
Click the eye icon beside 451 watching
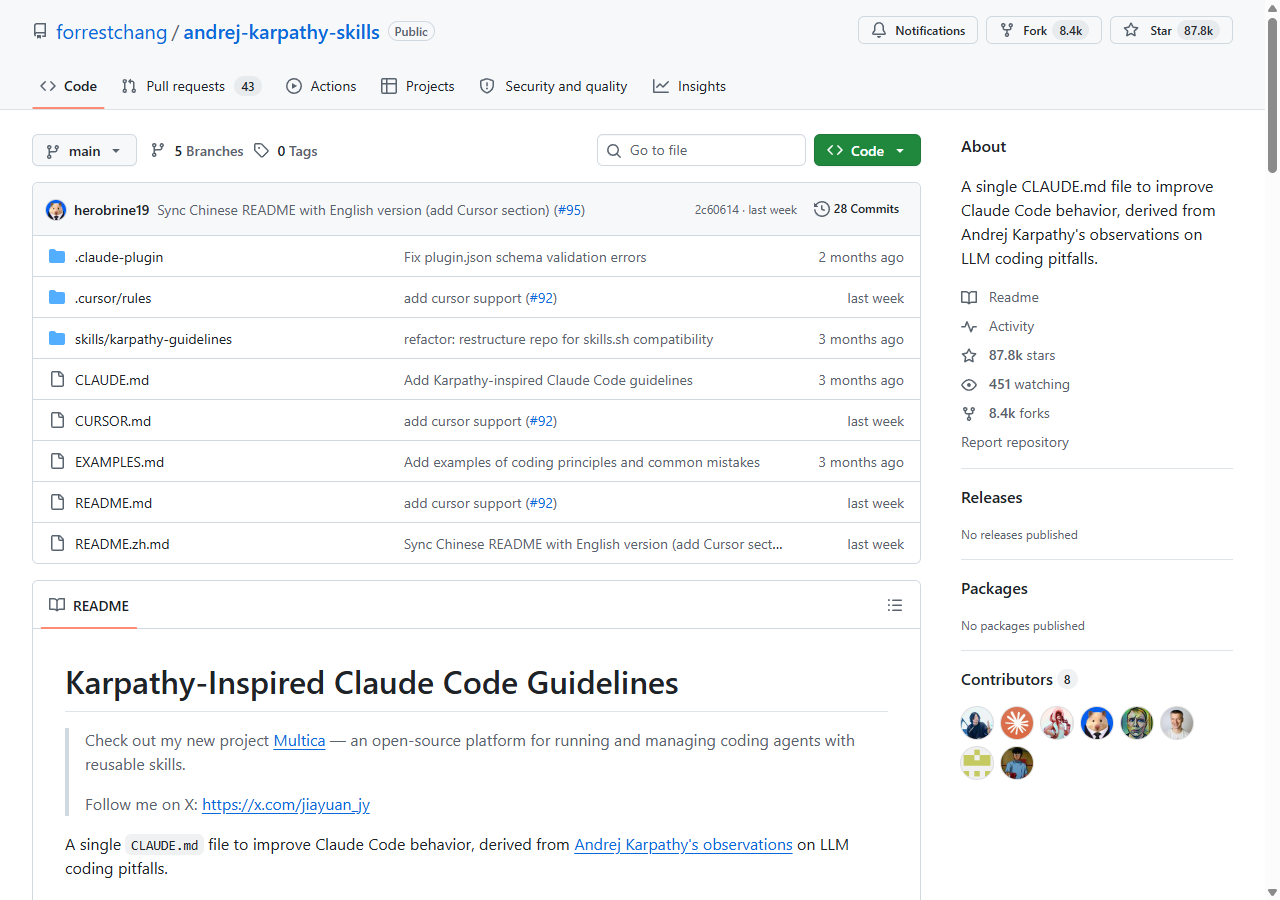pyautogui.click(x=969, y=384)
